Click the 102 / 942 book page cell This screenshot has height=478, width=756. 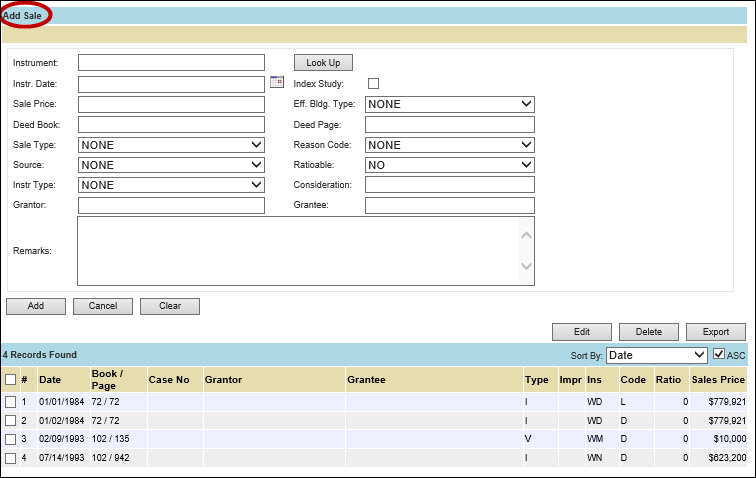point(111,458)
